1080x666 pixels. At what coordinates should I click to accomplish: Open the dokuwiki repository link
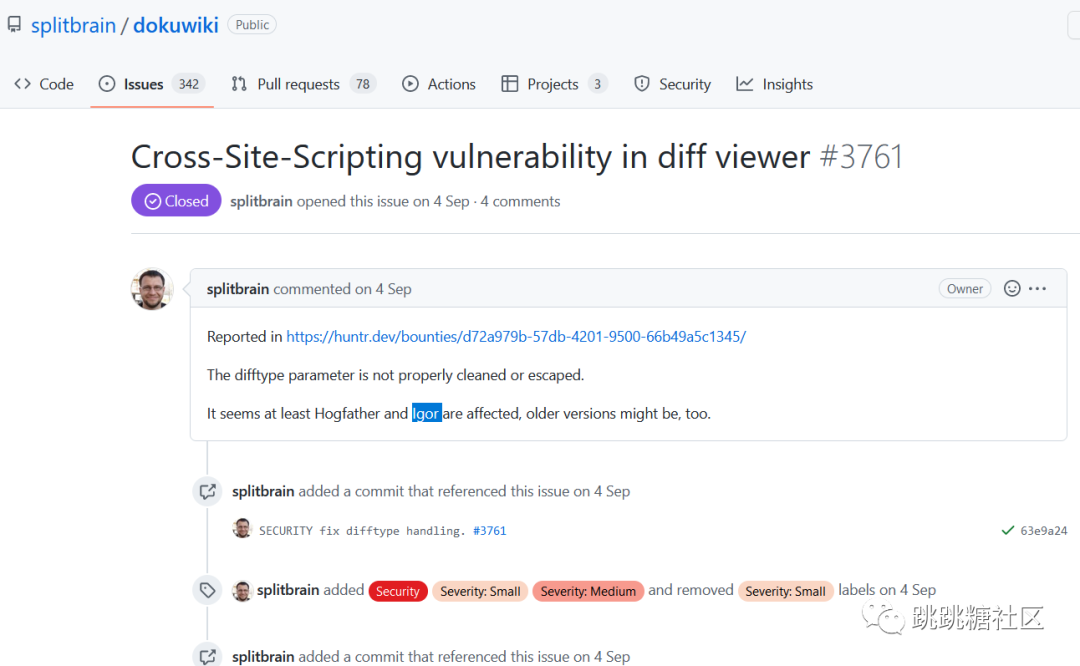[176, 25]
